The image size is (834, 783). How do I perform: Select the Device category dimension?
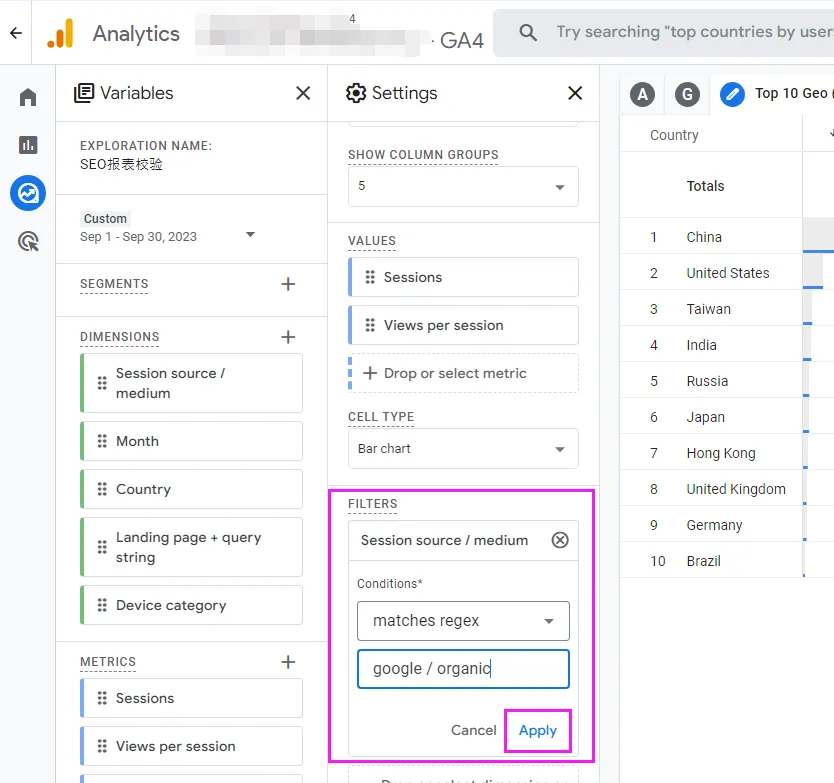(191, 605)
